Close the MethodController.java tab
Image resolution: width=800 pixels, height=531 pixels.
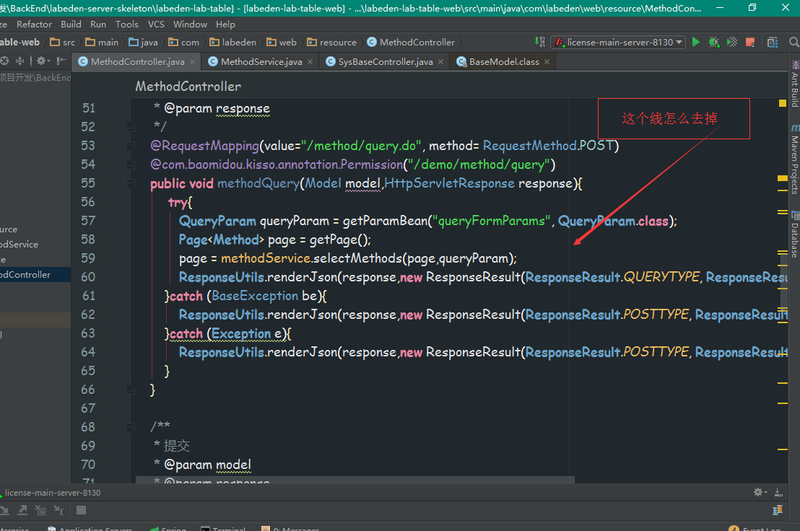pos(194,62)
